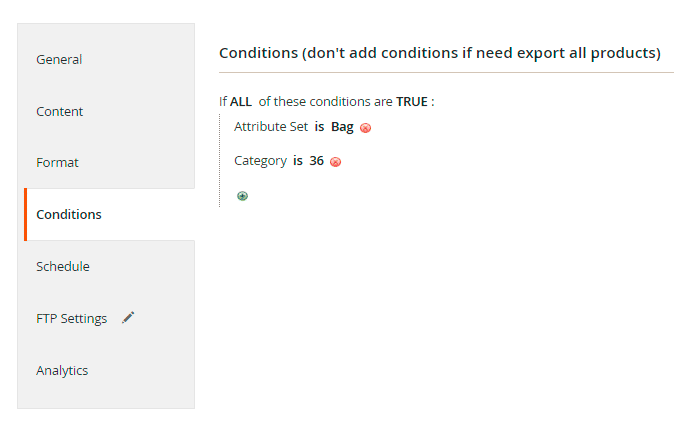Open the Schedule tab

tap(62, 266)
